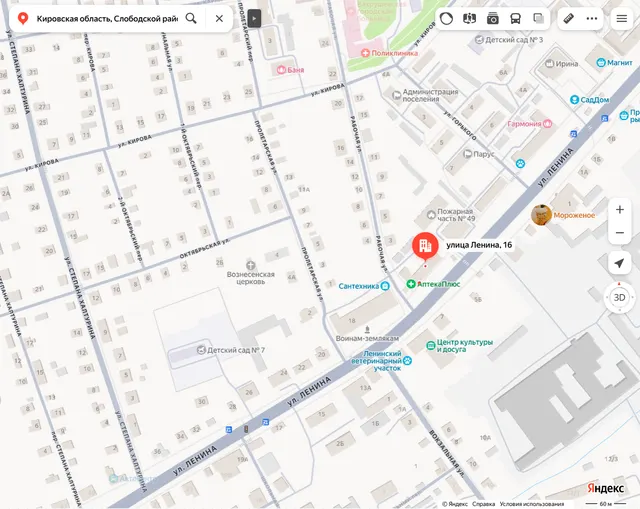Click the © Яндекс copyright link

(455, 504)
